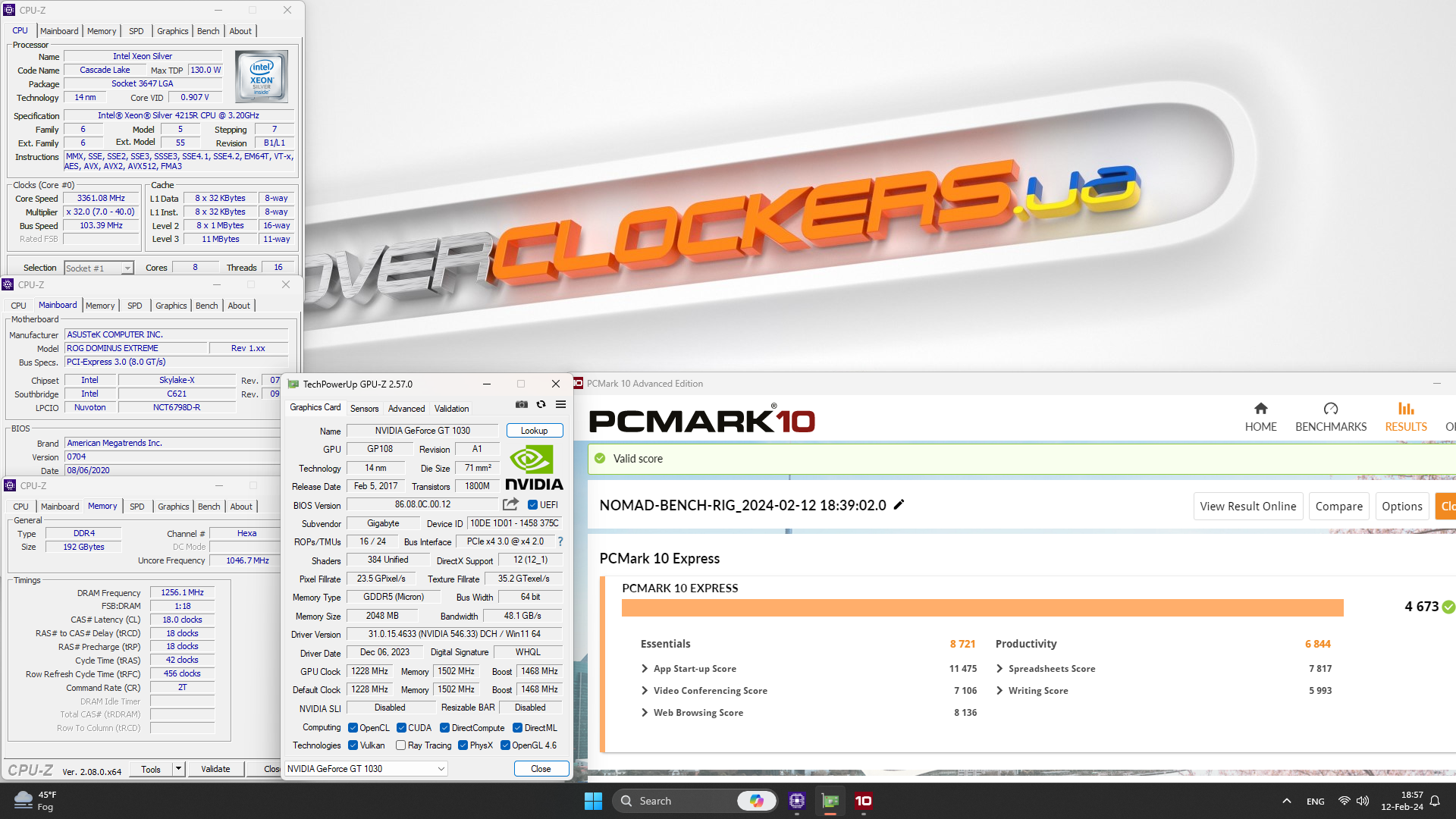Click the Close button in GPU-Z
The image size is (1456, 819).
tap(541, 769)
